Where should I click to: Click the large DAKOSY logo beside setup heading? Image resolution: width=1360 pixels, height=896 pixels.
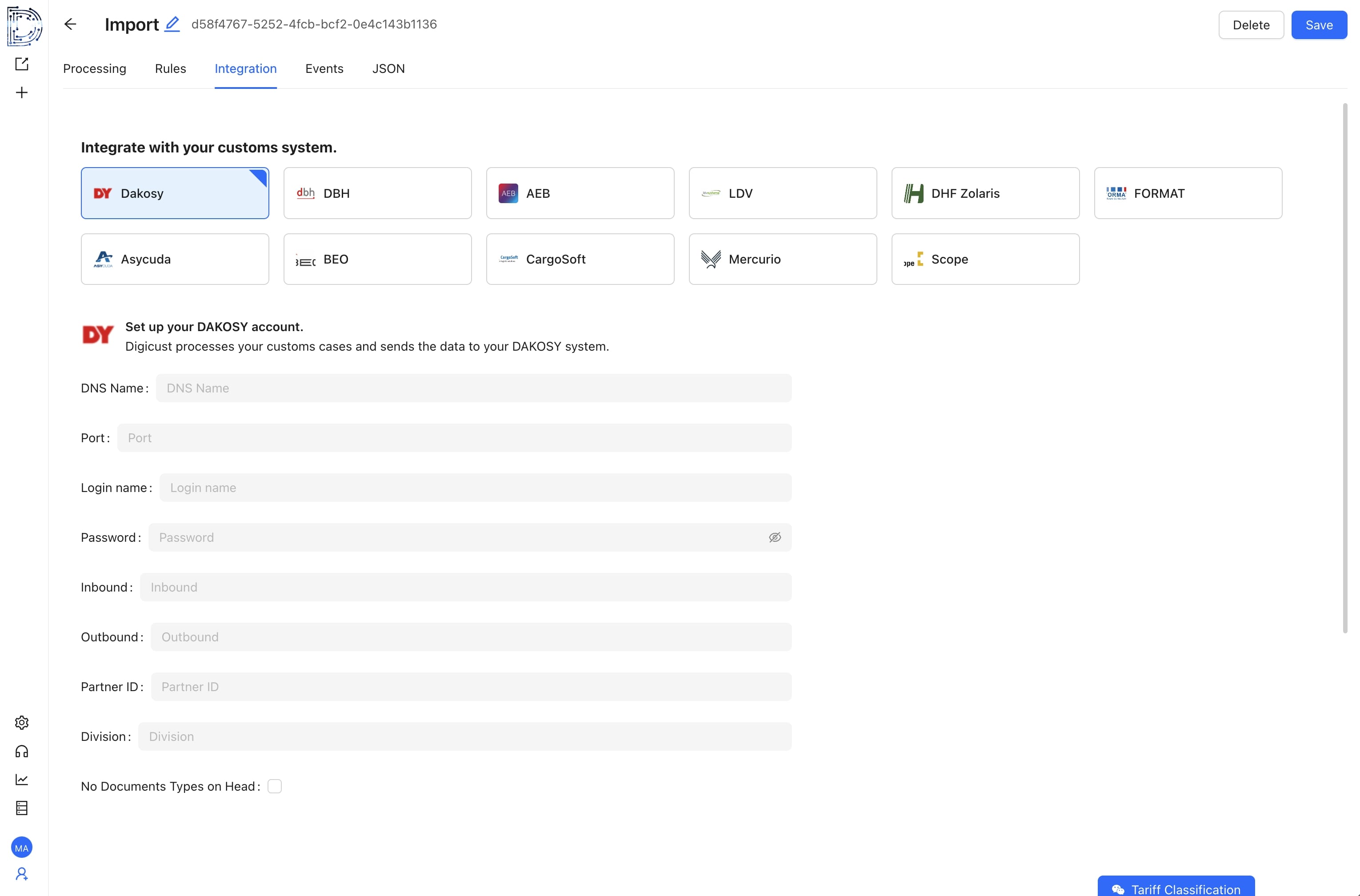pyautogui.click(x=98, y=335)
